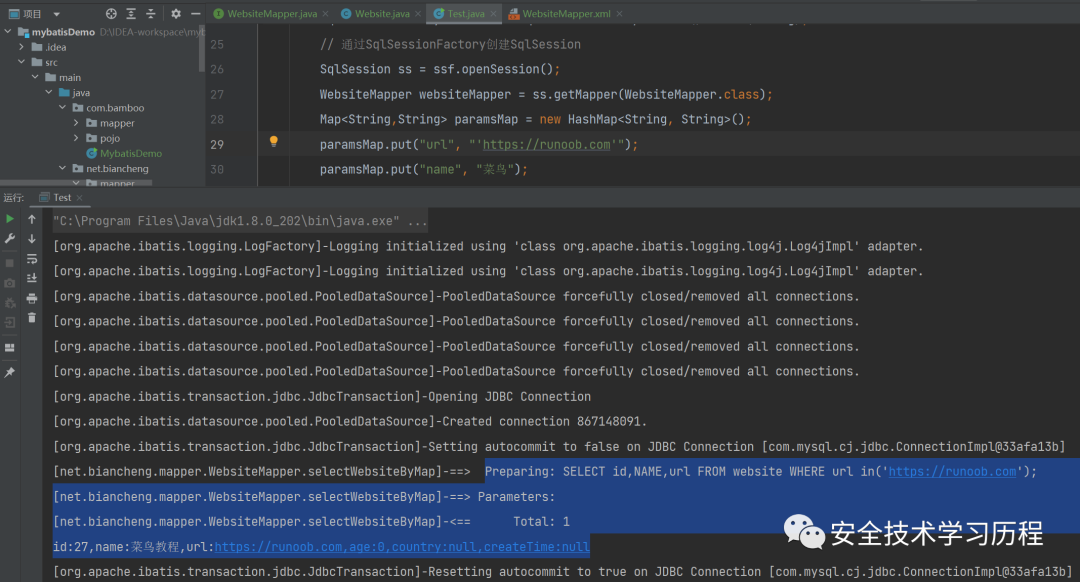Close the Test.java tab
Viewport: 1080px width, 582px height.
coord(493,14)
